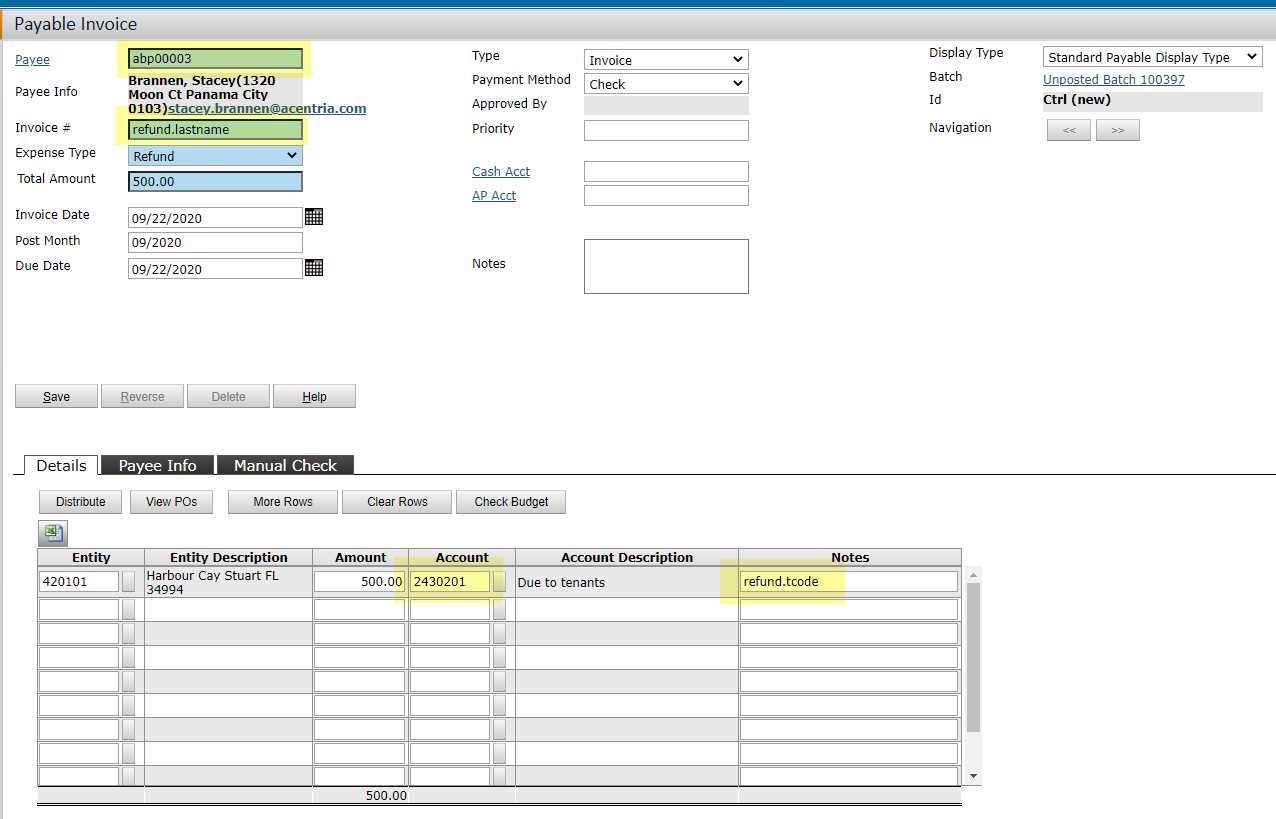
Task: Click the stacey.brannen@acentria.com email link
Action: [x=267, y=108]
